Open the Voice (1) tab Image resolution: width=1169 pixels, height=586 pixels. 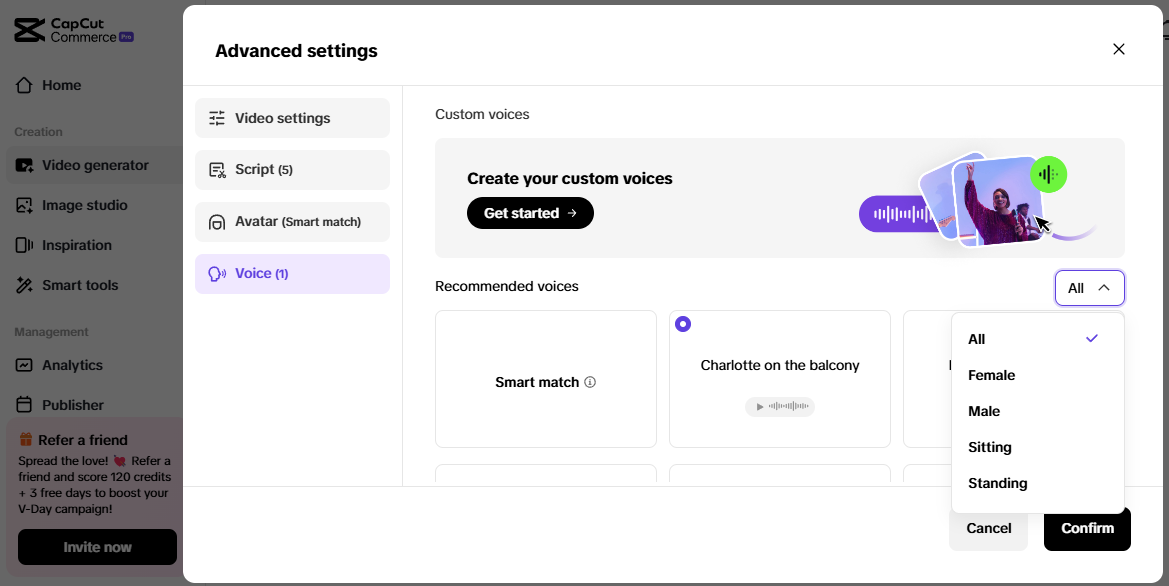tap(292, 274)
